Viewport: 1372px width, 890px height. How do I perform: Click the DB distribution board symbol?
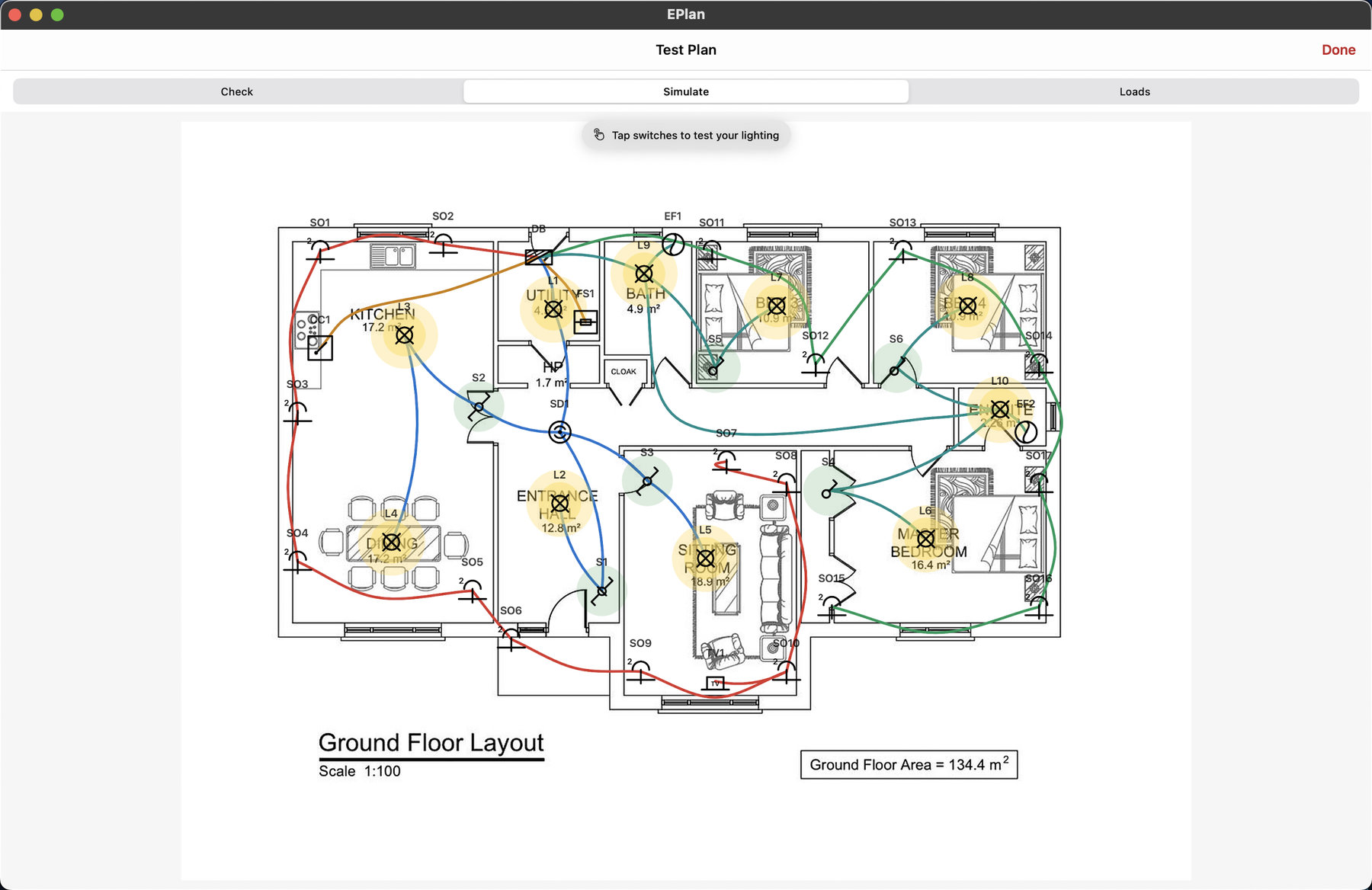coord(539,258)
